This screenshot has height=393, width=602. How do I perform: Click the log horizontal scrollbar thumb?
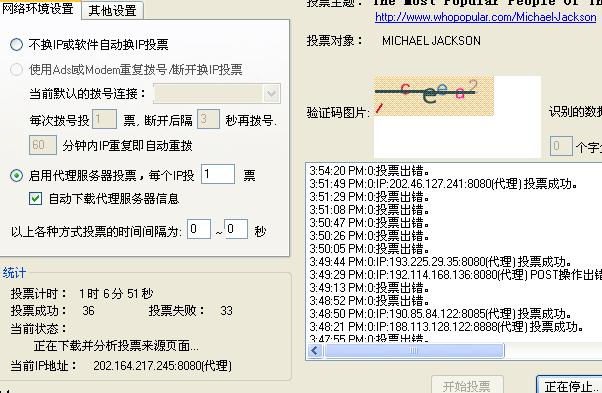[414, 350]
